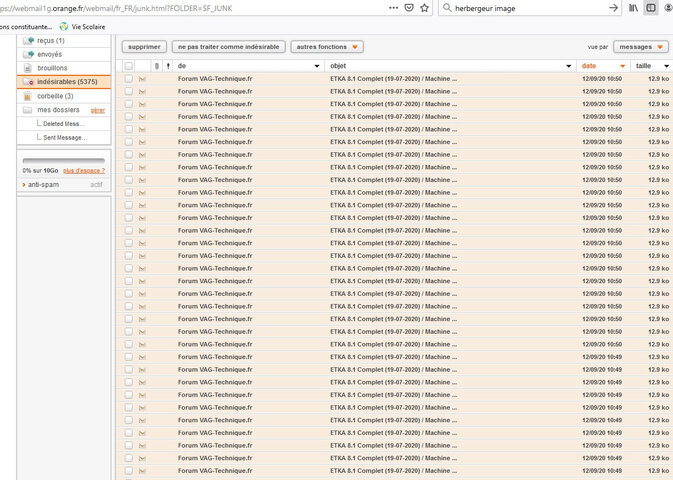Click the storage usage progress bar

tap(64, 161)
